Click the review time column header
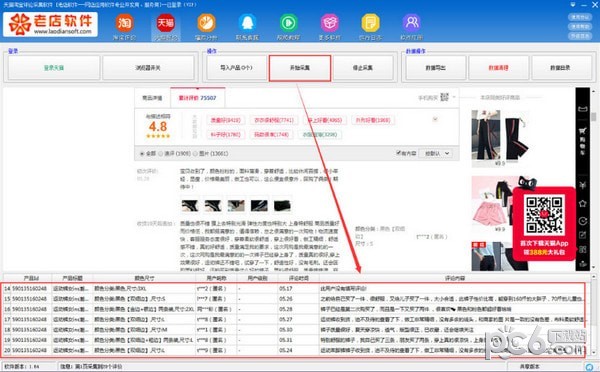 coord(299,278)
